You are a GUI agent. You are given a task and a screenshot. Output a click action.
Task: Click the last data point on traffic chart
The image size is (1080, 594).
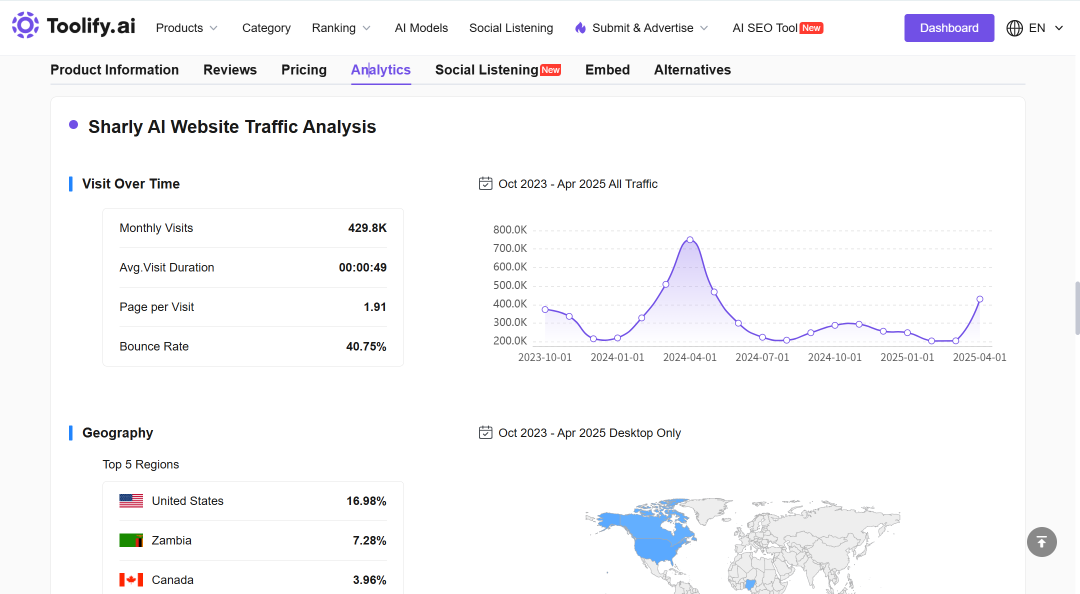979,299
